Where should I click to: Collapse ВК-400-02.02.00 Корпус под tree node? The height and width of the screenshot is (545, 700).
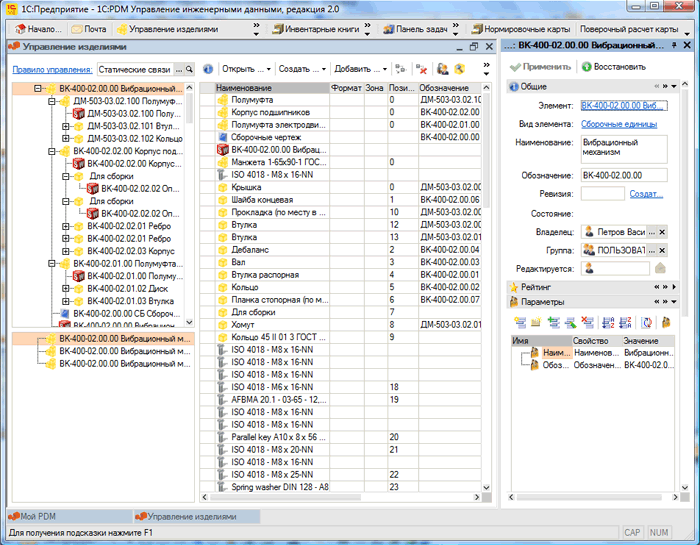point(52,151)
